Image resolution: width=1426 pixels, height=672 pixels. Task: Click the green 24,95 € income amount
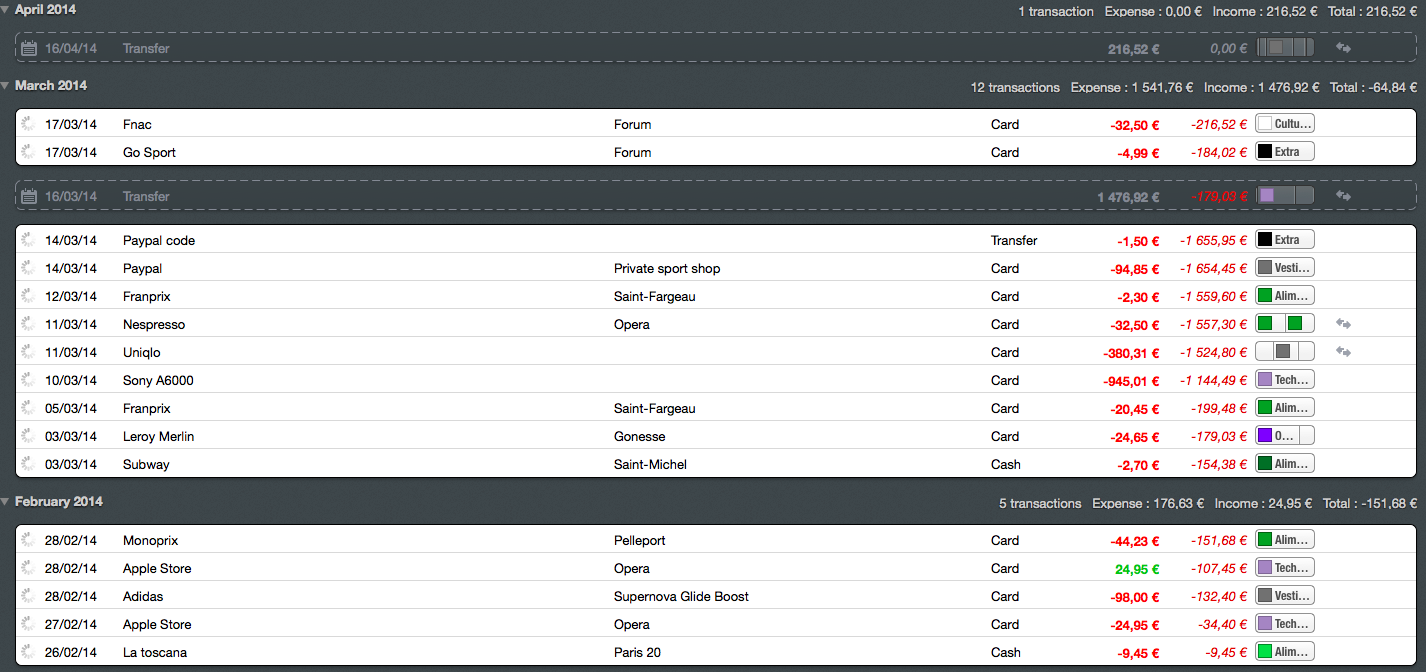click(1137, 568)
